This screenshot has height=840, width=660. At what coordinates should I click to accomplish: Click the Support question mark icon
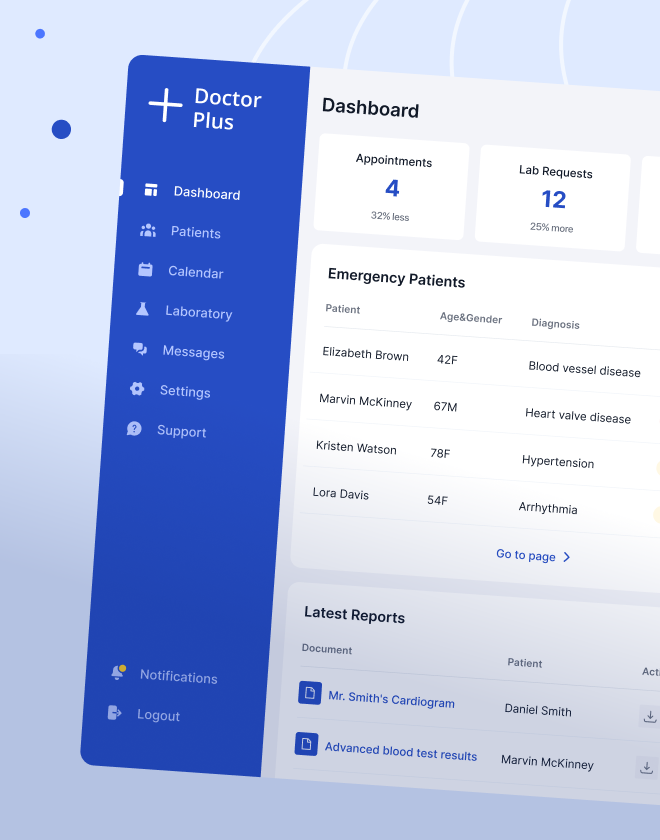[x=134, y=428]
